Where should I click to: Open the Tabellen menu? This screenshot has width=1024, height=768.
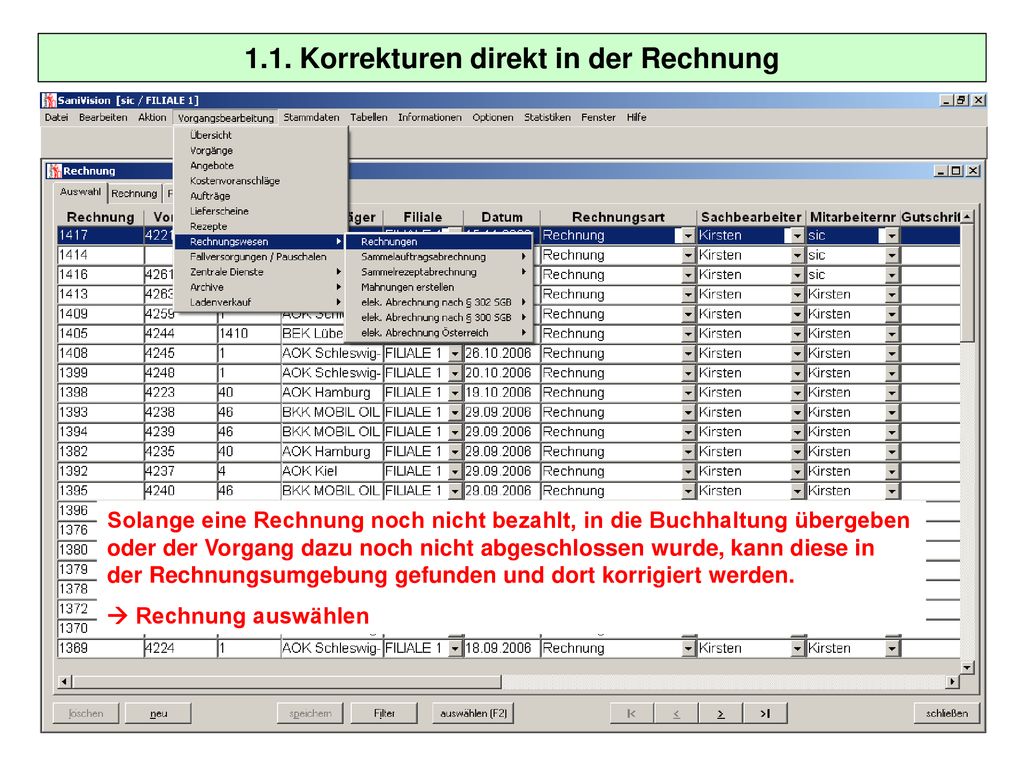coord(368,118)
